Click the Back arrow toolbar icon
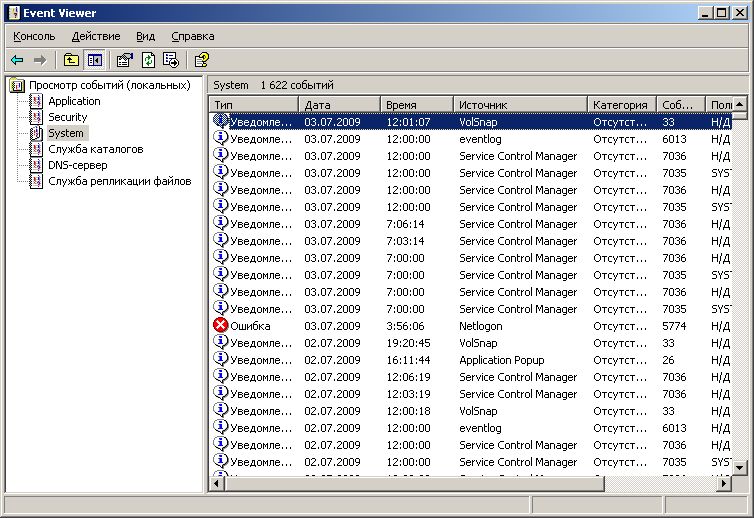754x518 pixels. point(17,60)
